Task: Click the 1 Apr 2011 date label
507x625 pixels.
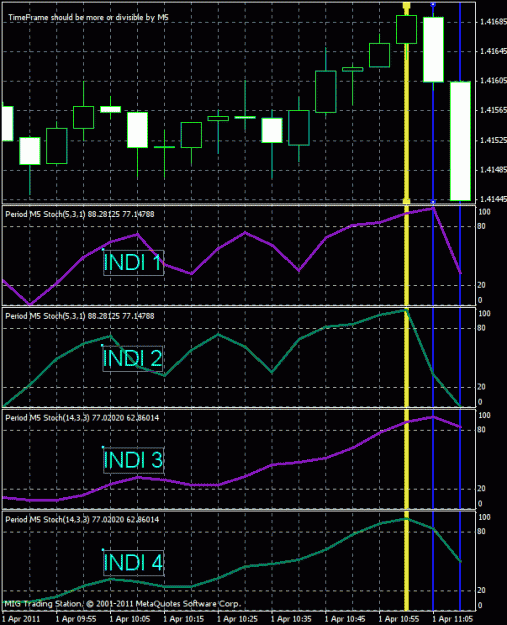Action: click(21, 619)
